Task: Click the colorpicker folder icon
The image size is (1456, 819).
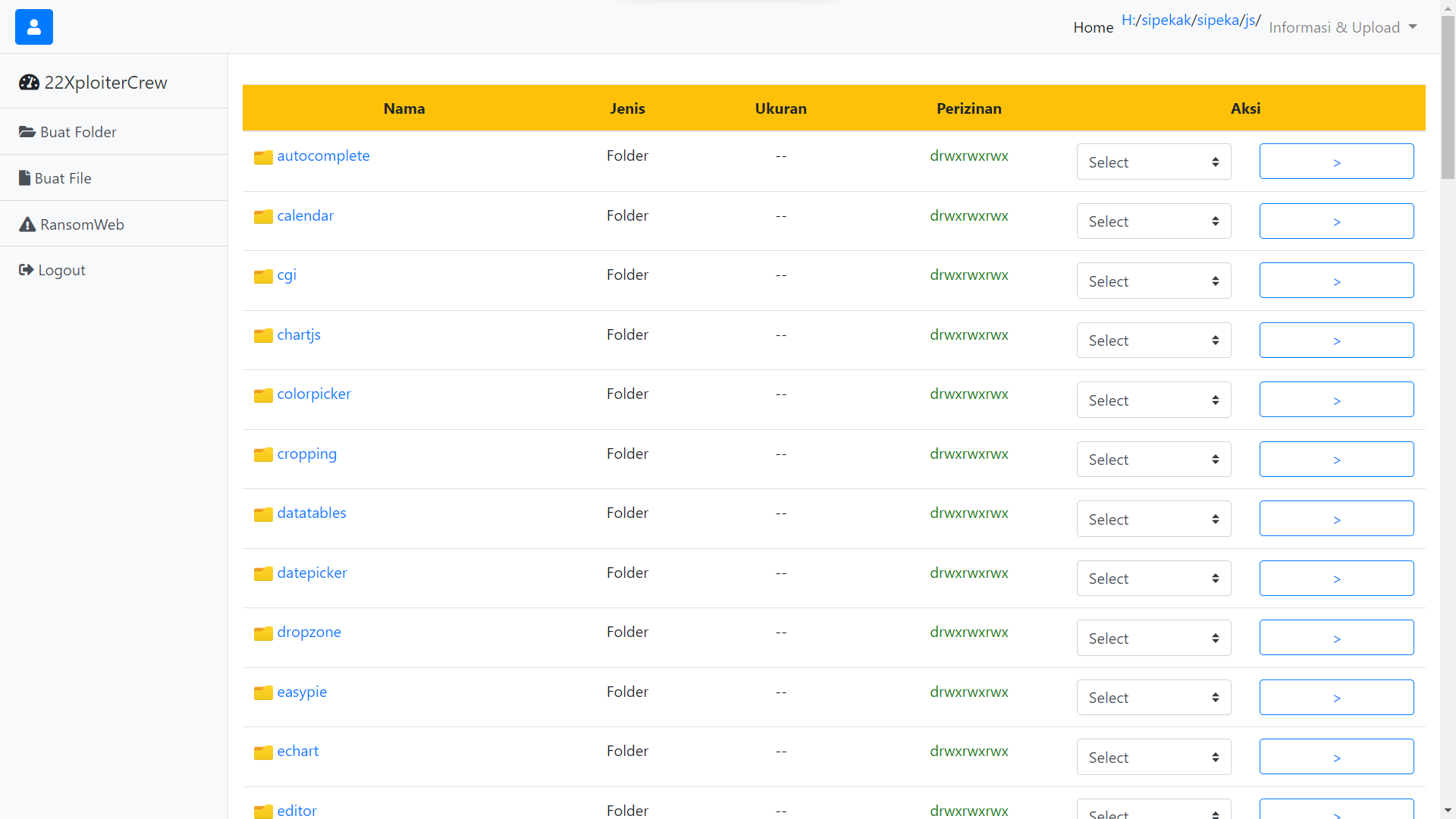Action: pos(263,395)
